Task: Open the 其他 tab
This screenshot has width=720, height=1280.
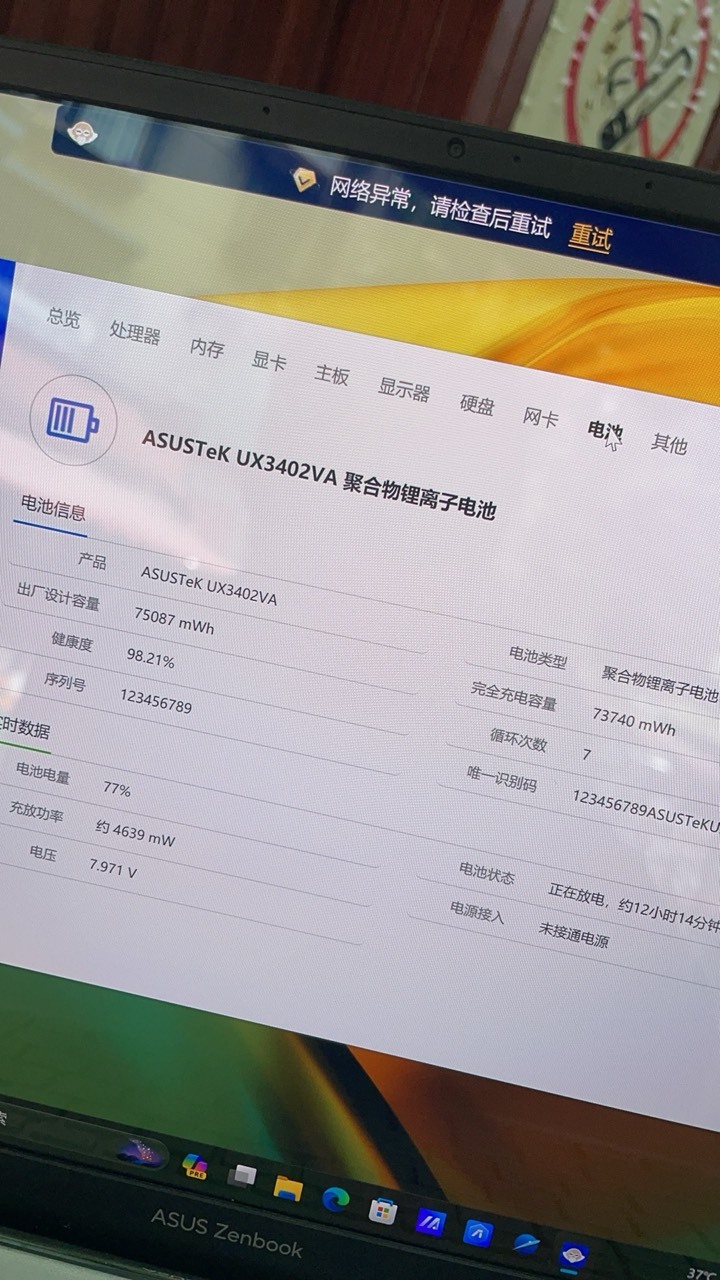Action: tap(669, 444)
